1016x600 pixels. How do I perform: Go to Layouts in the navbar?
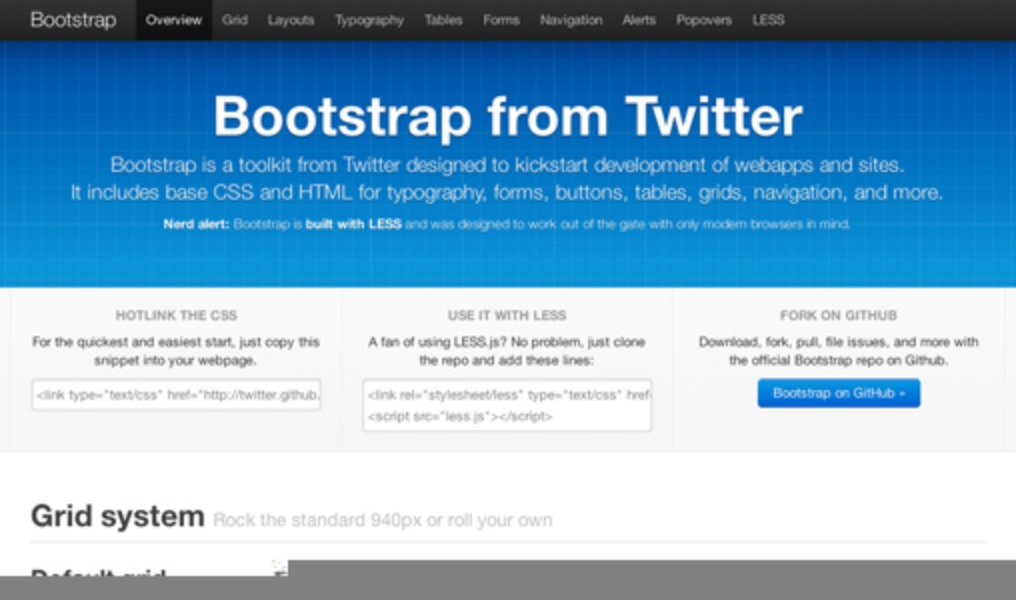coord(291,20)
